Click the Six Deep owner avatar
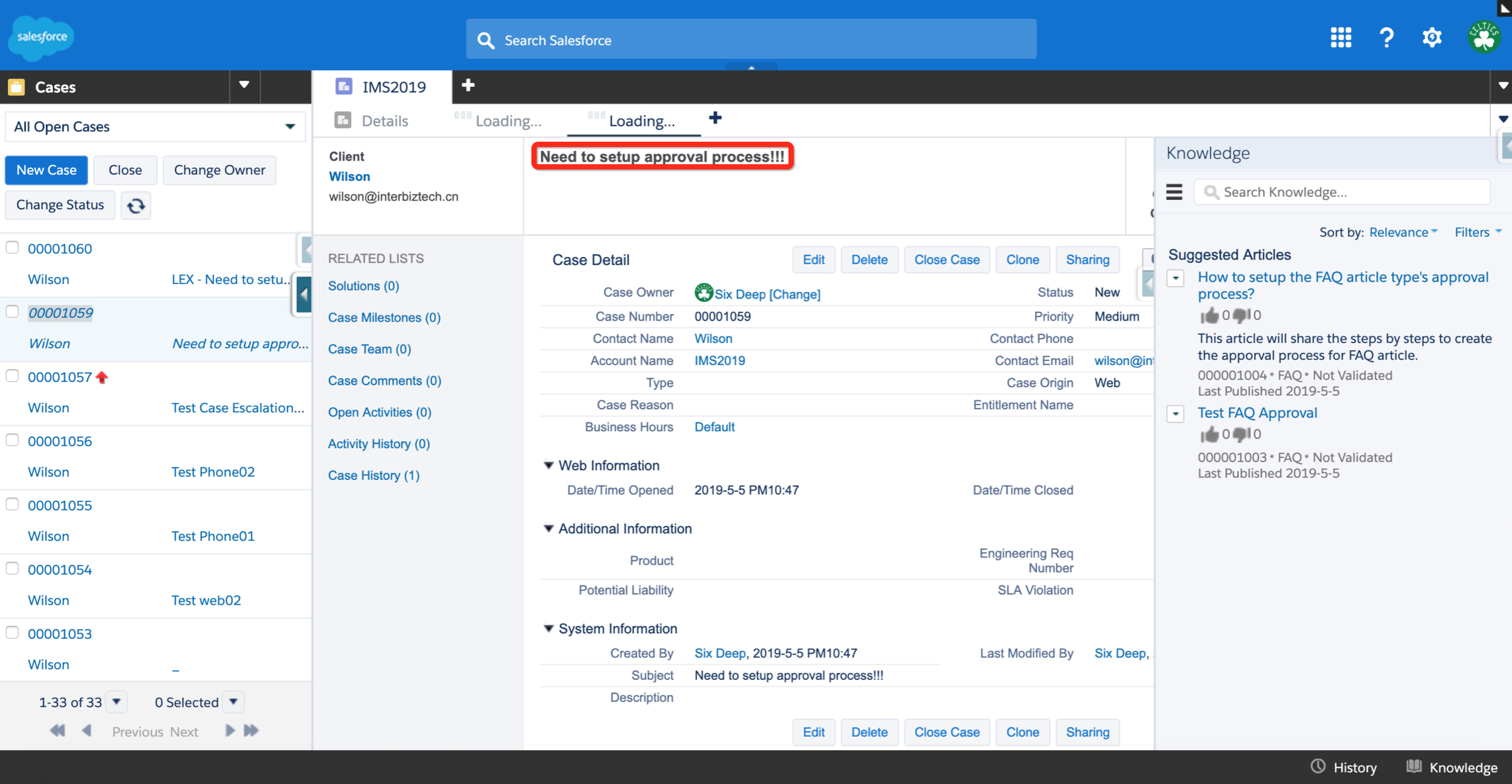1512x784 pixels. tap(704, 292)
